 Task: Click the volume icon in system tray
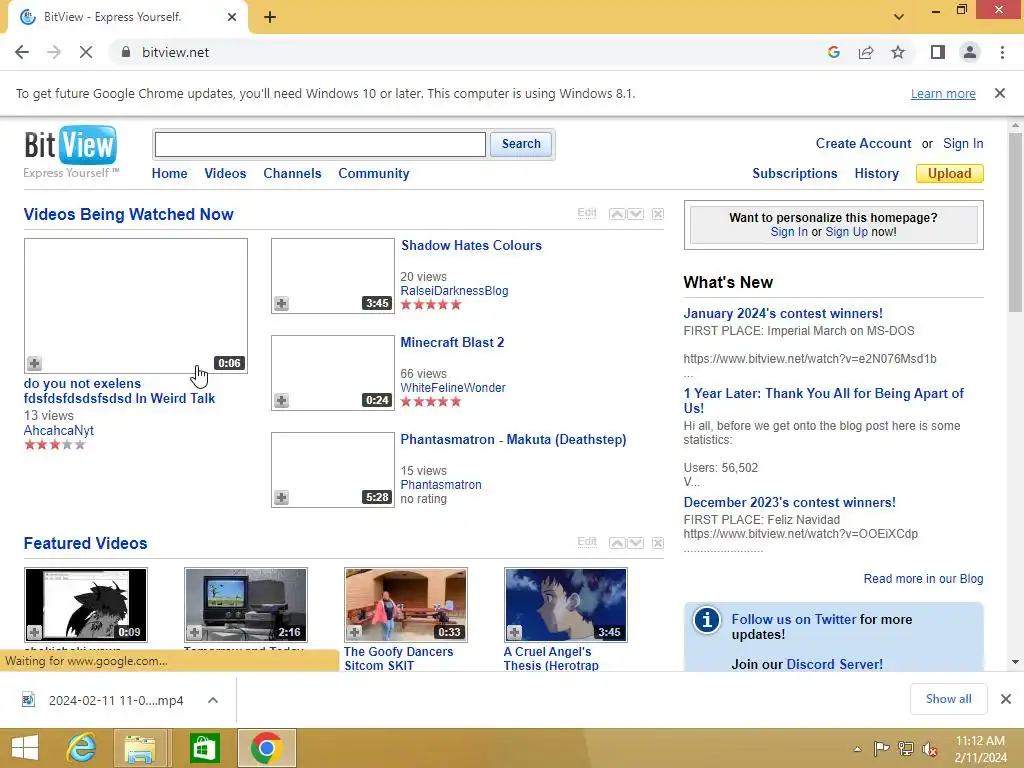point(929,749)
